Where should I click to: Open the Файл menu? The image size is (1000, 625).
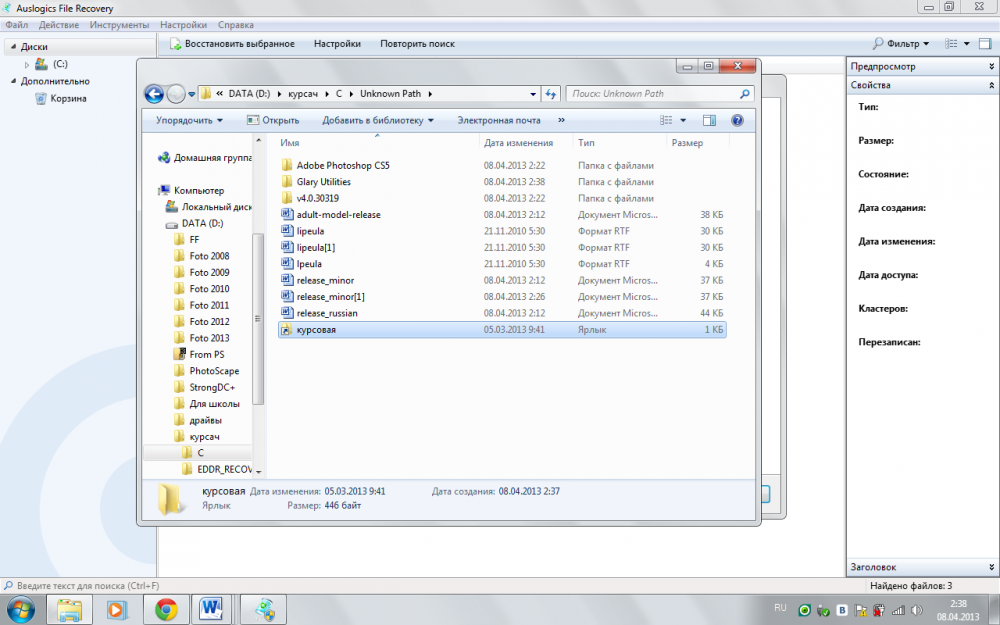coord(17,25)
